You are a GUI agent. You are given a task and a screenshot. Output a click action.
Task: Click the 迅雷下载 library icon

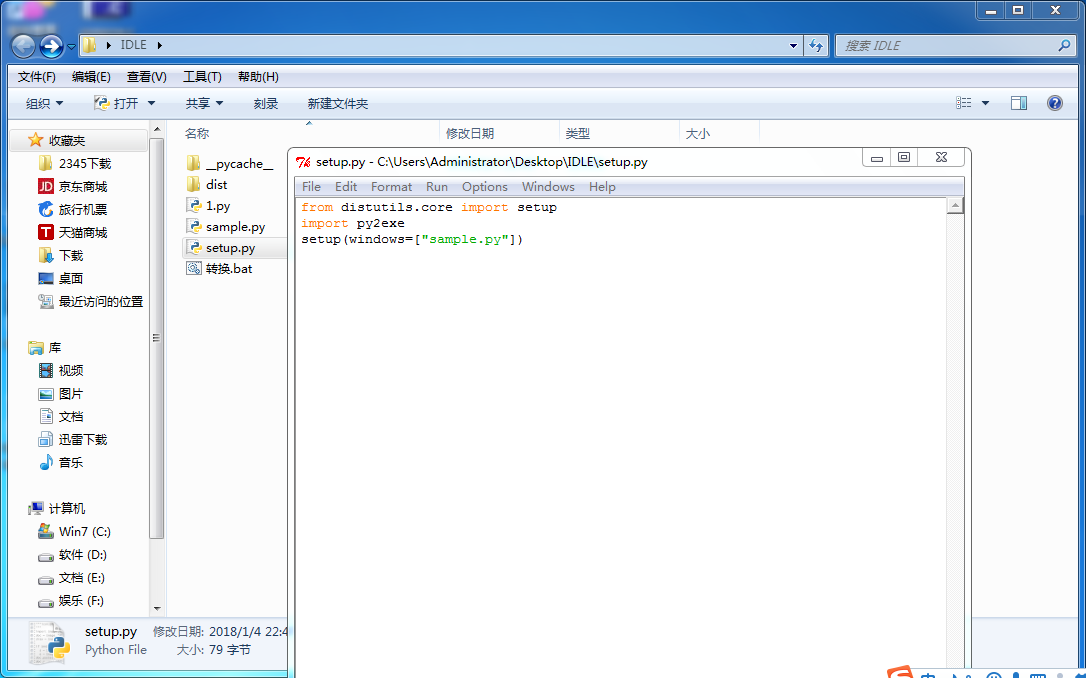point(46,440)
